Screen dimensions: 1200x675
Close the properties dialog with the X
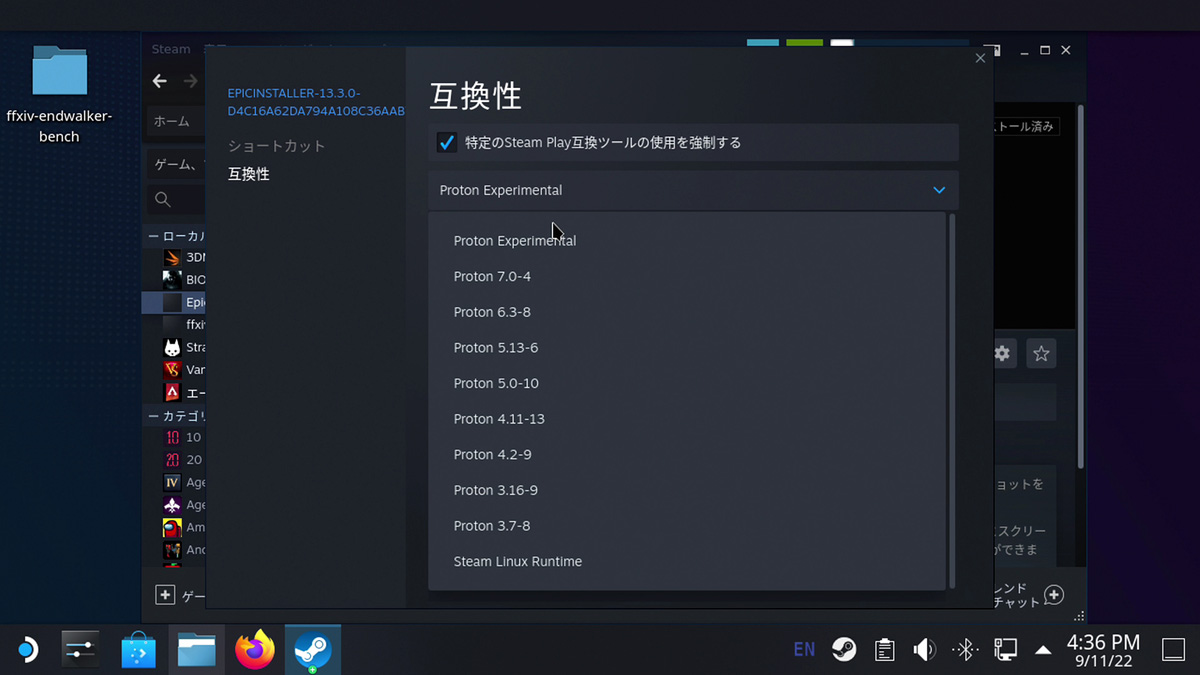(980, 58)
